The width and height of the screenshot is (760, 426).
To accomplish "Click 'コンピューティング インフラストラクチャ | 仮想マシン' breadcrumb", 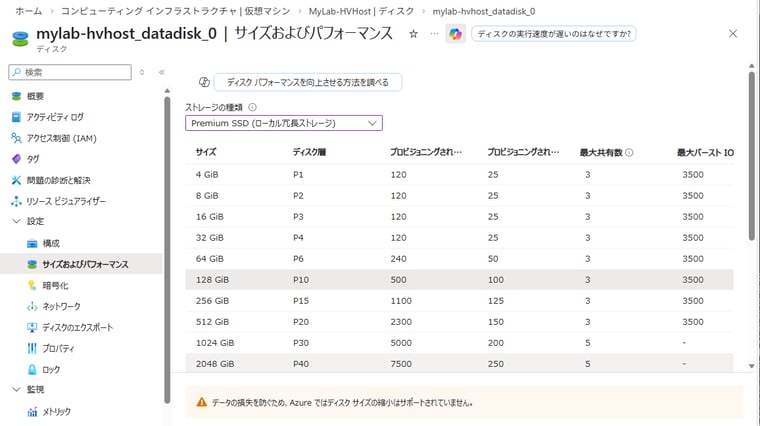I will (175, 11).
